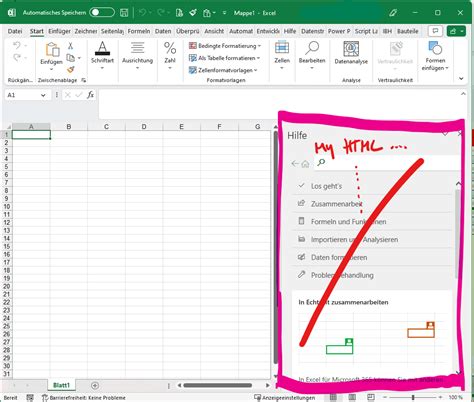The height and width of the screenshot is (402, 474).
Task: Click the Hilfe pane search field
Action: point(387,163)
